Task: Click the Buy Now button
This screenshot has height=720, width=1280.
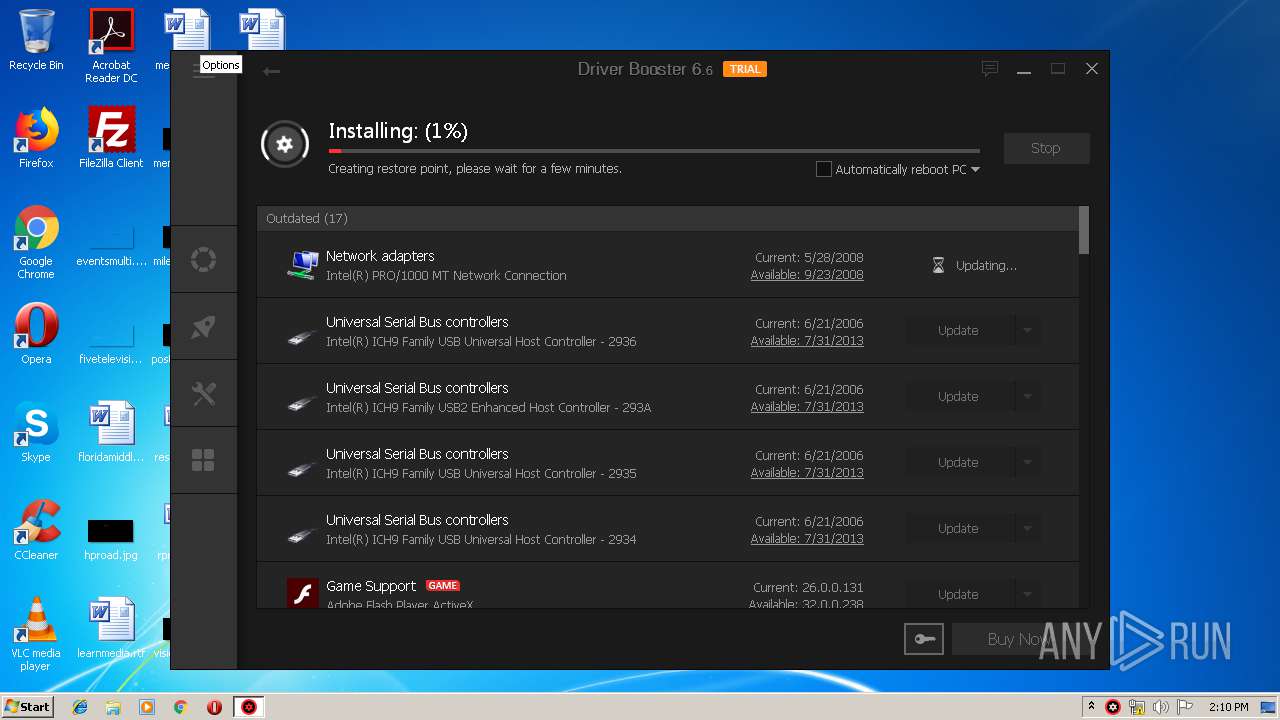Action: [1020, 639]
